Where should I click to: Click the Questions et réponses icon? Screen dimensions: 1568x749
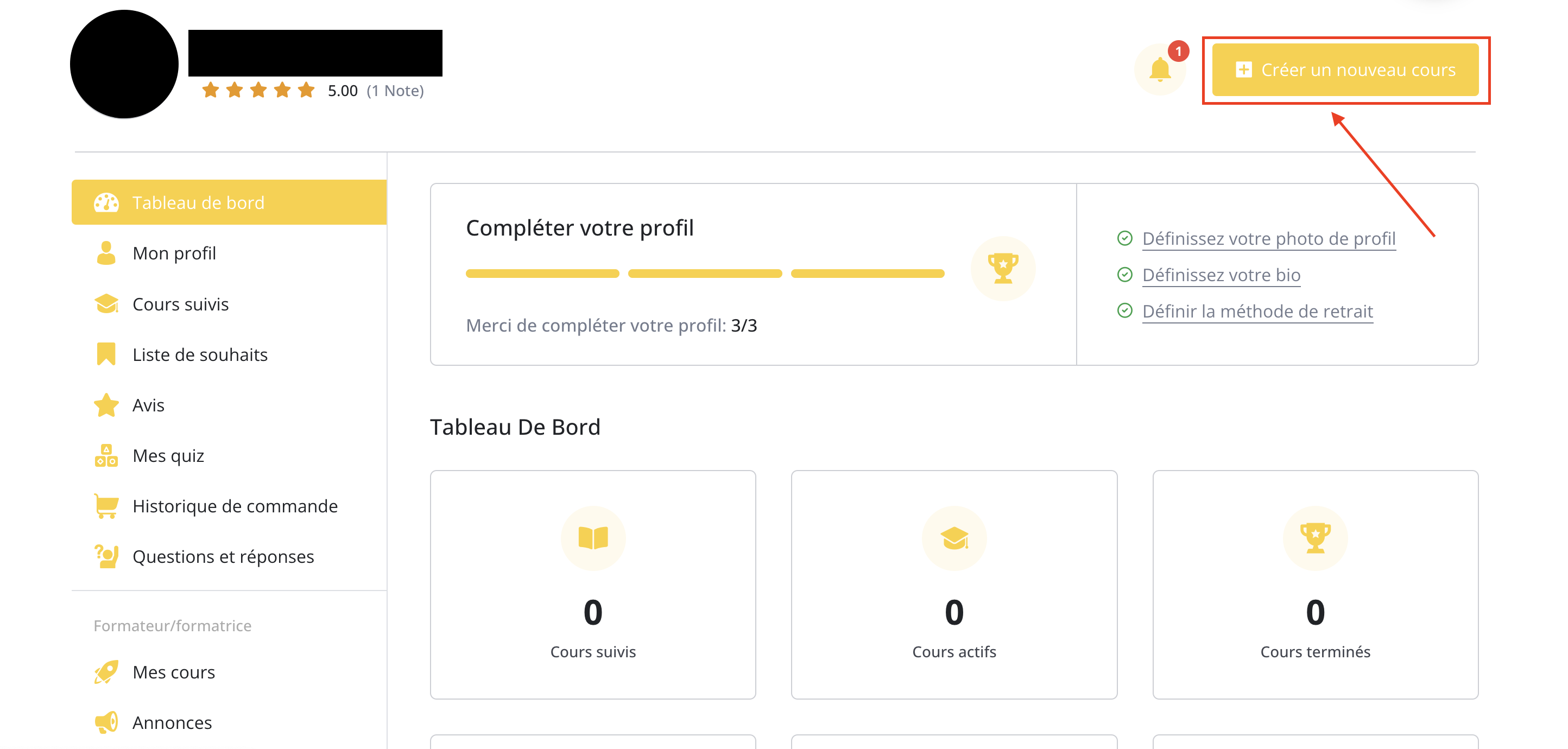[x=106, y=557]
